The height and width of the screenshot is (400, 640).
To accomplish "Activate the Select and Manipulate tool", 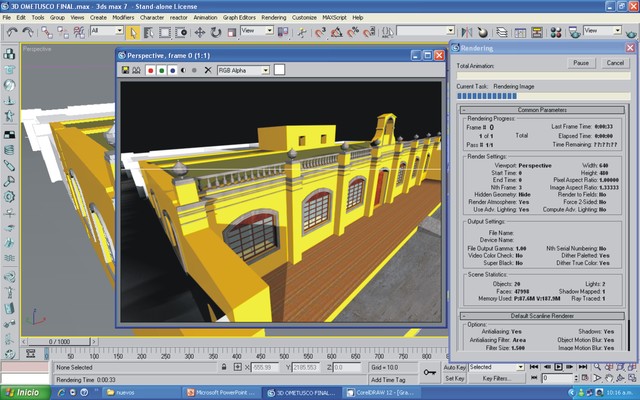I will (x=302, y=32).
